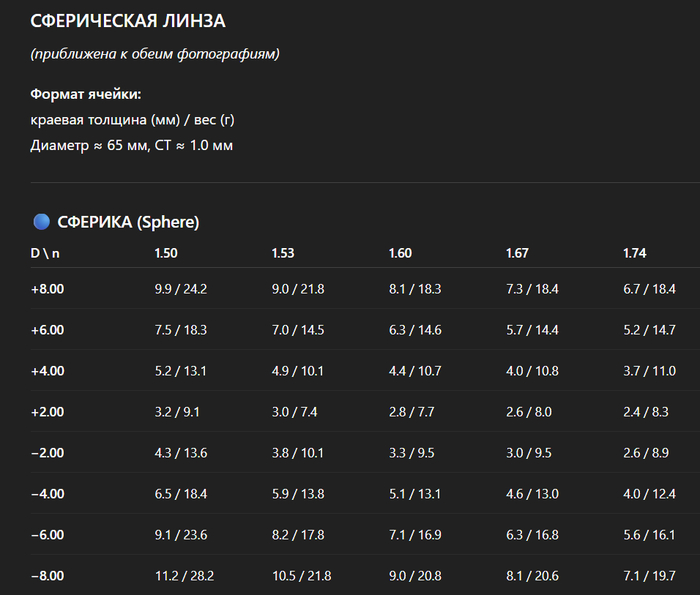Click the 1.50 index column header
The image size is (700, 595).
pyautogui.click(x=166, y=253)
